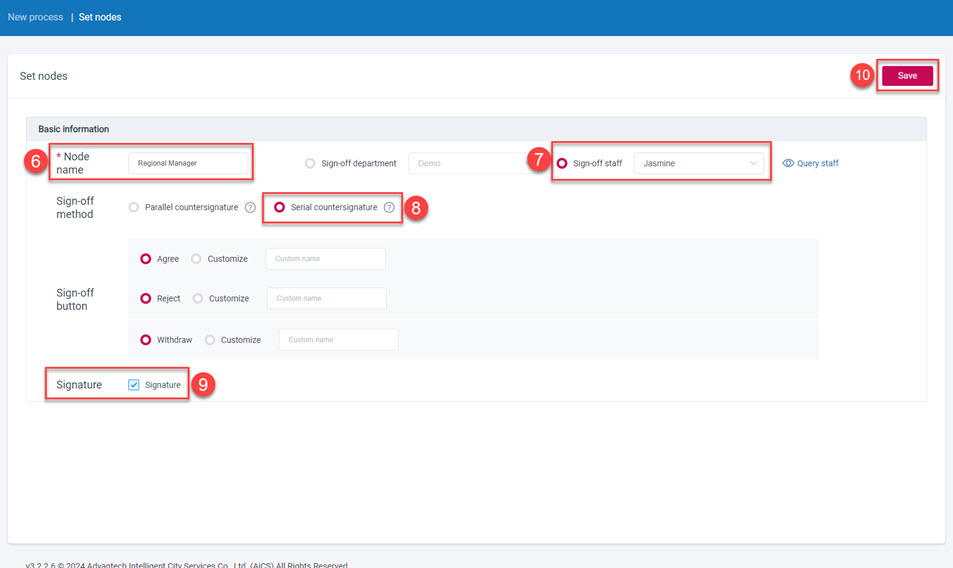Open the Query staff link

[817, 163]
